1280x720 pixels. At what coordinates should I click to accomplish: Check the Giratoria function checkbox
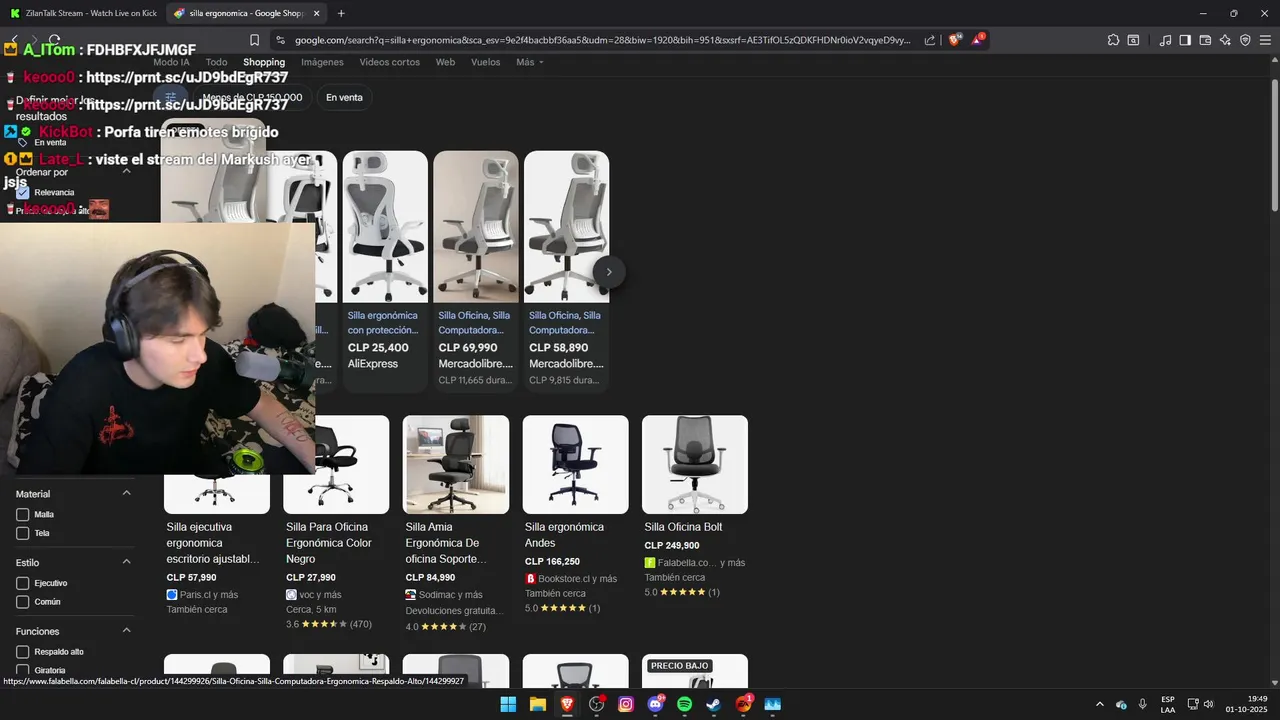pyautogui.click(x=22, y=670)
